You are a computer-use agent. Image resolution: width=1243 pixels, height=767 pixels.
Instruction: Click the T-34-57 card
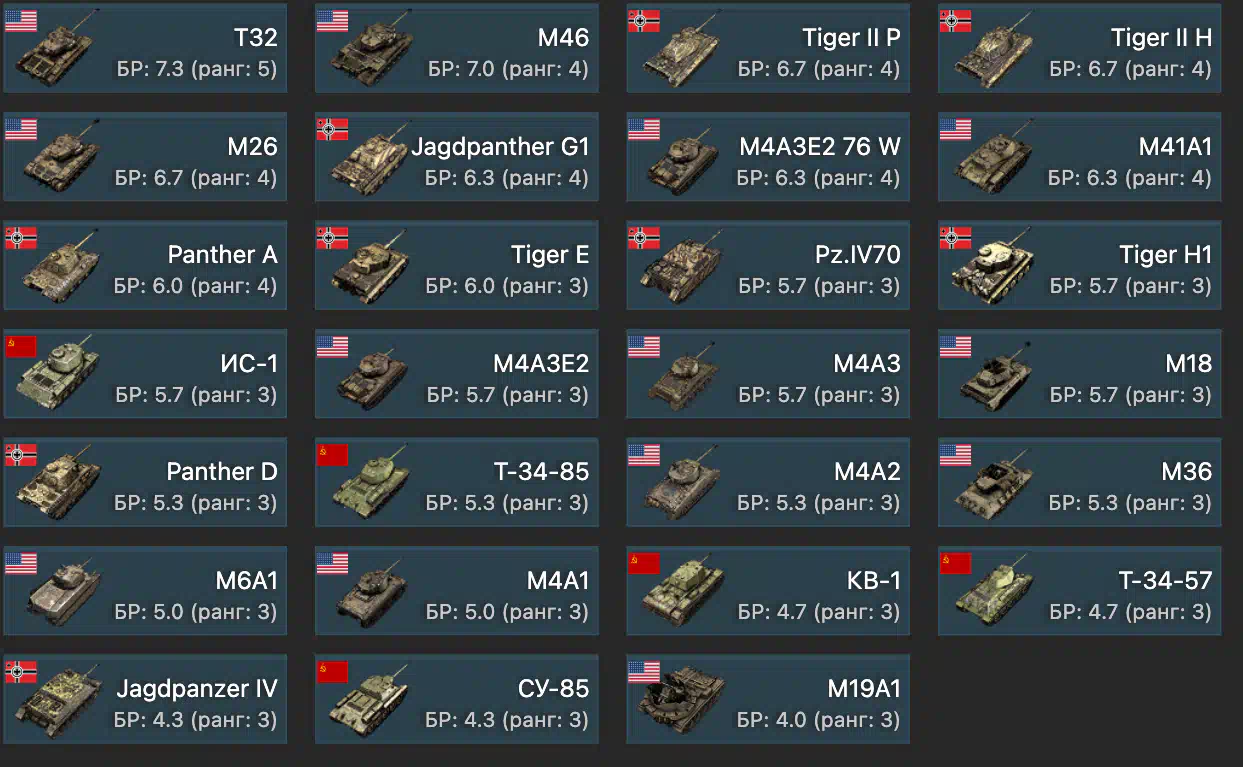1079,589
